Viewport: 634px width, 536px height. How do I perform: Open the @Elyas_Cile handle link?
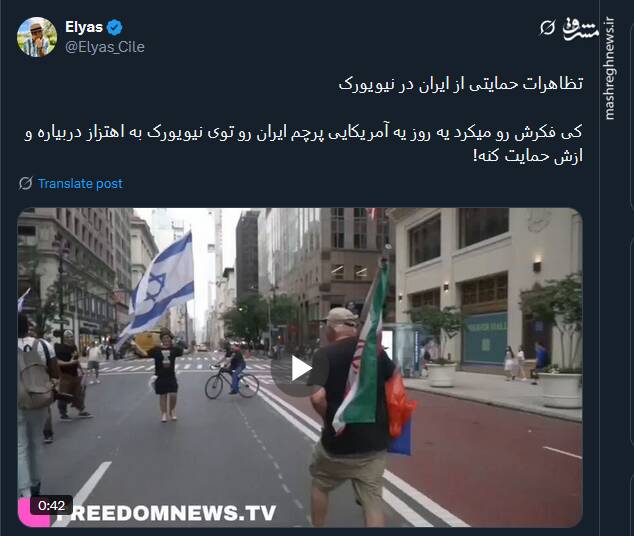click(105, 47)
